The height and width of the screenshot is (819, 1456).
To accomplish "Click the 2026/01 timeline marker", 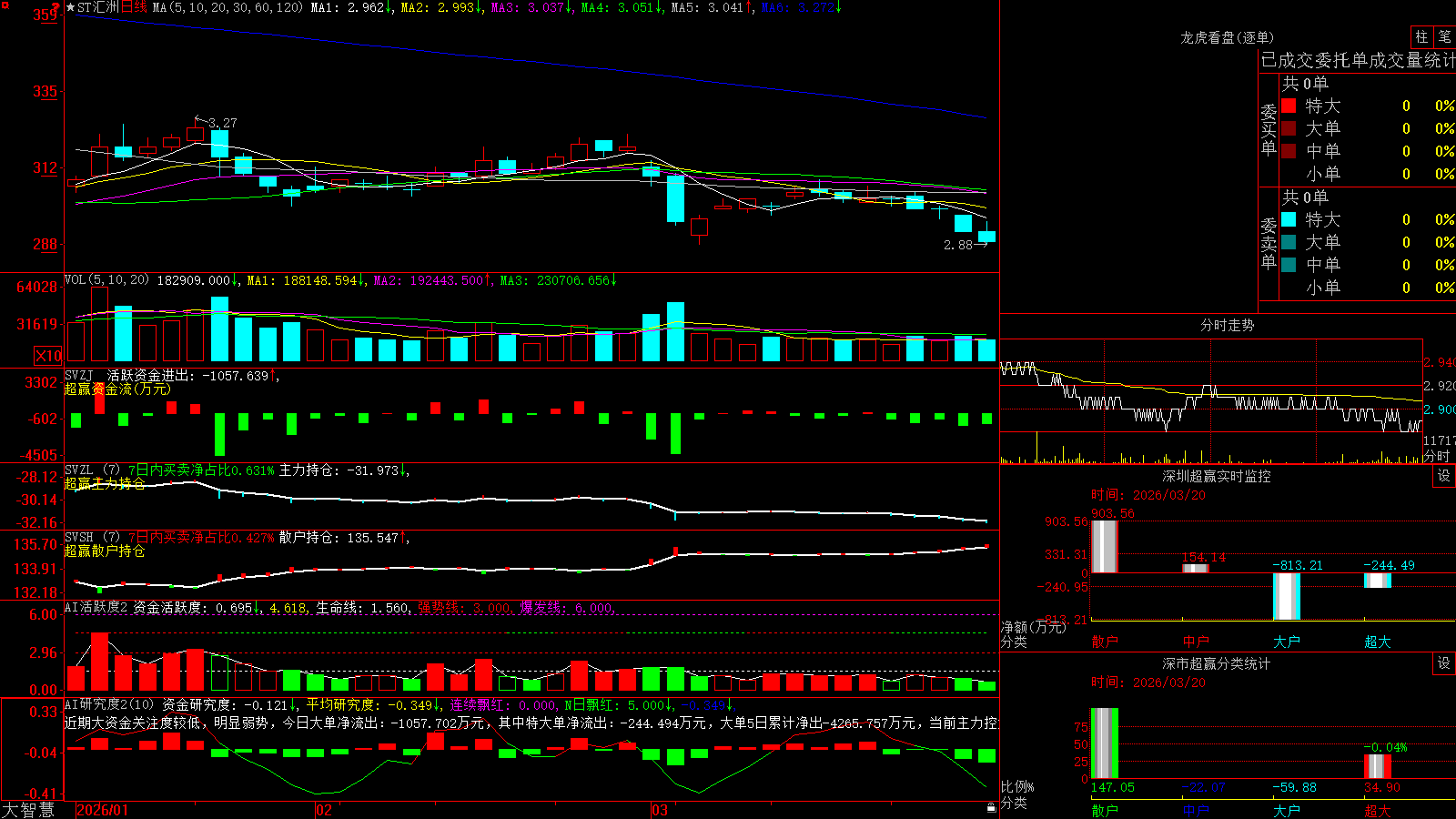I will (x=103, y=810).
